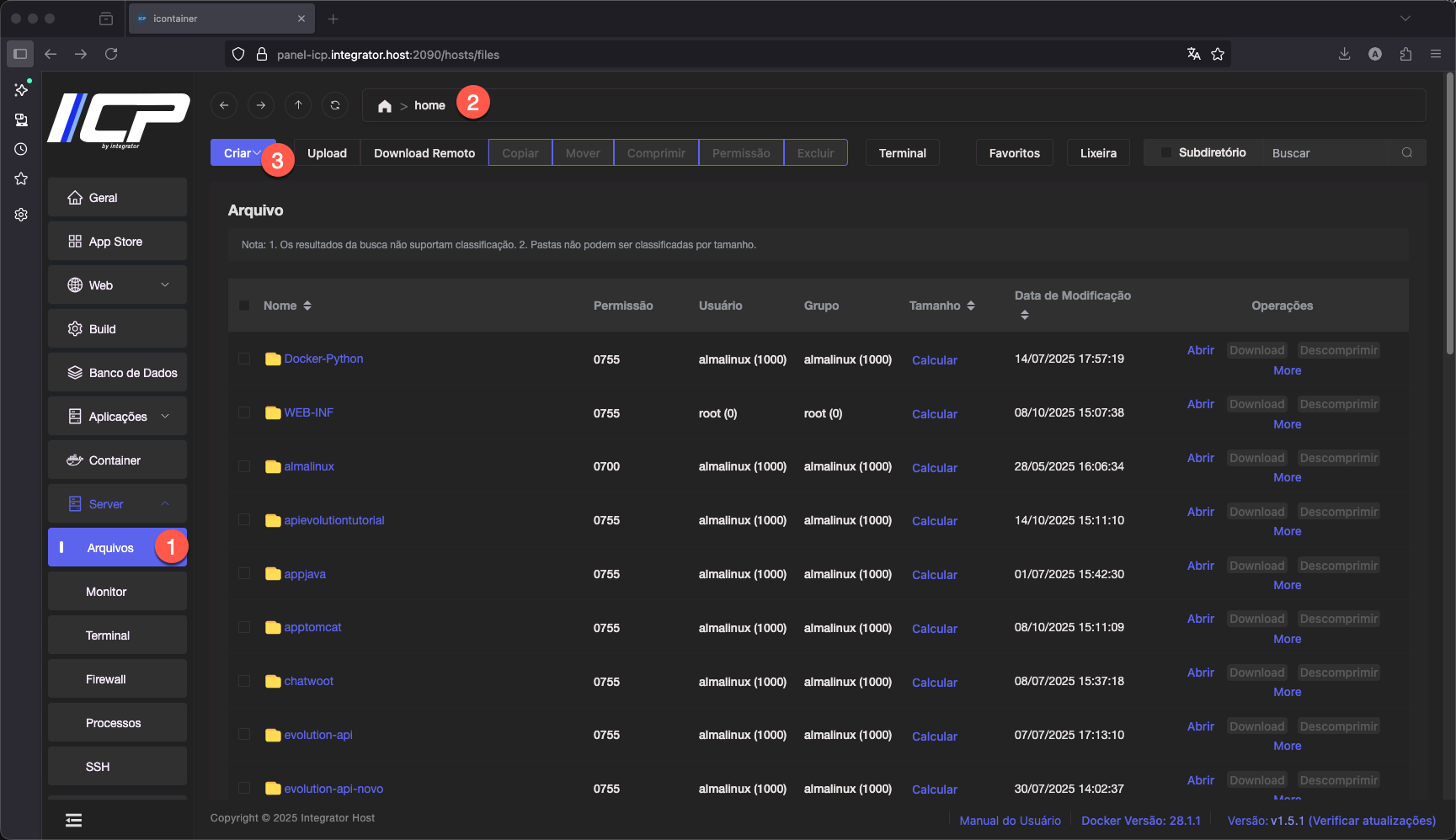
Task: Check the box for the WEB-INF folder
Action: tap(244, 412)
